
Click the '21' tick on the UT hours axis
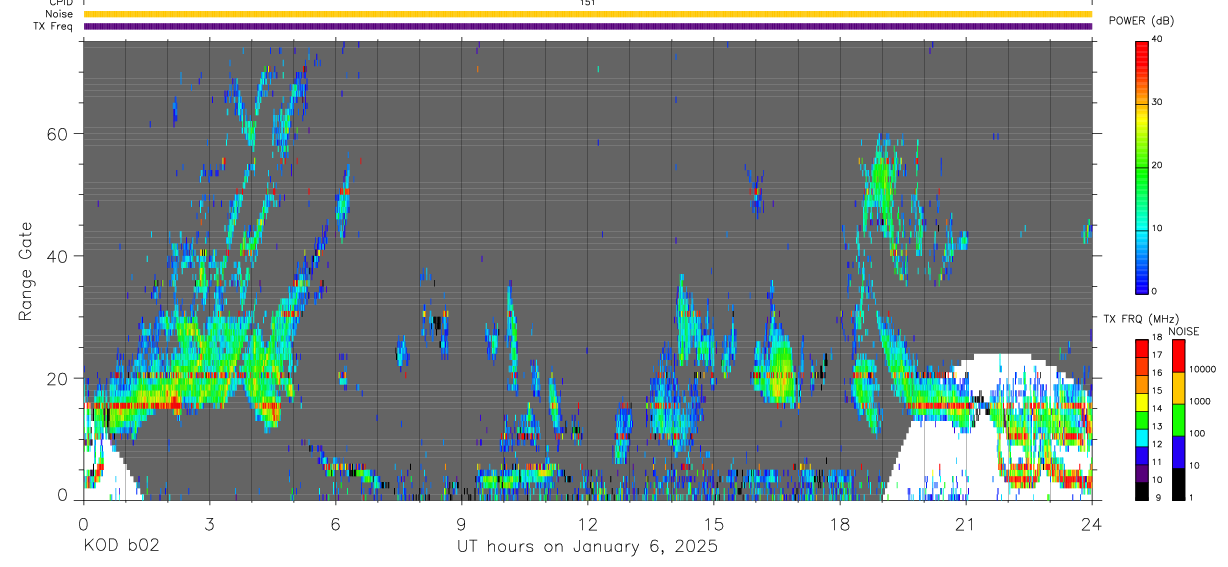pyautogui.click(x=966, y=523)
